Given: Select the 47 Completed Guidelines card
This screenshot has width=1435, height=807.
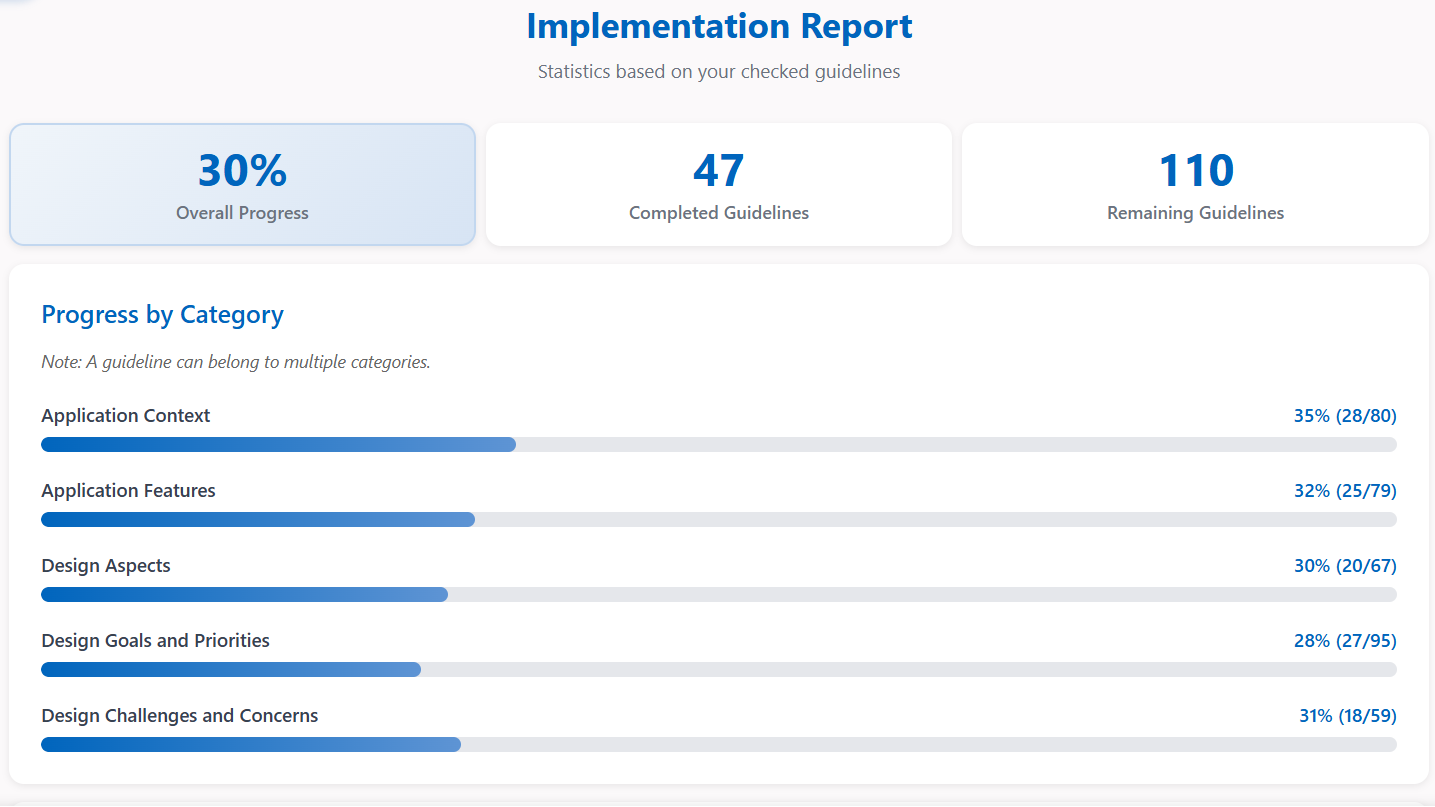Looking at the screenshot, I should [x=719, y=184].
